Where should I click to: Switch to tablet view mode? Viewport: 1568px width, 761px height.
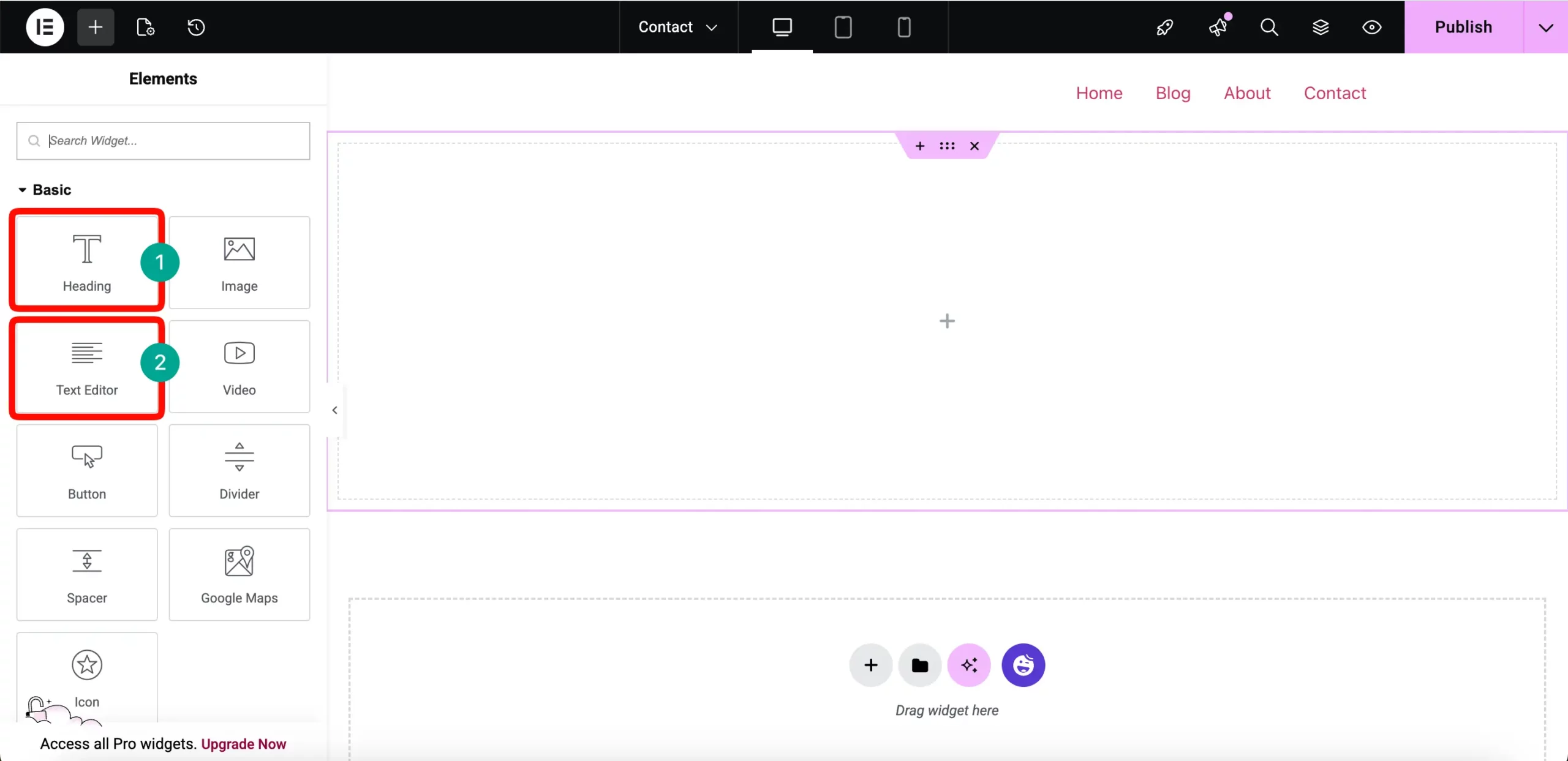842,27
